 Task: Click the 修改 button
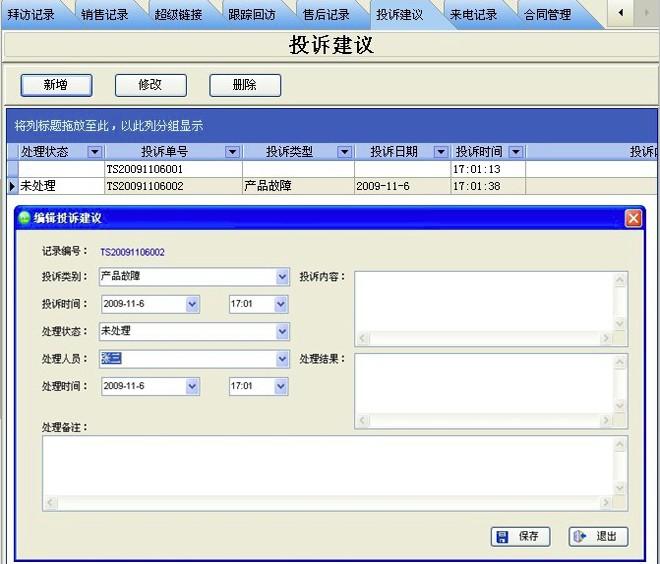click(x=150, y=85)
